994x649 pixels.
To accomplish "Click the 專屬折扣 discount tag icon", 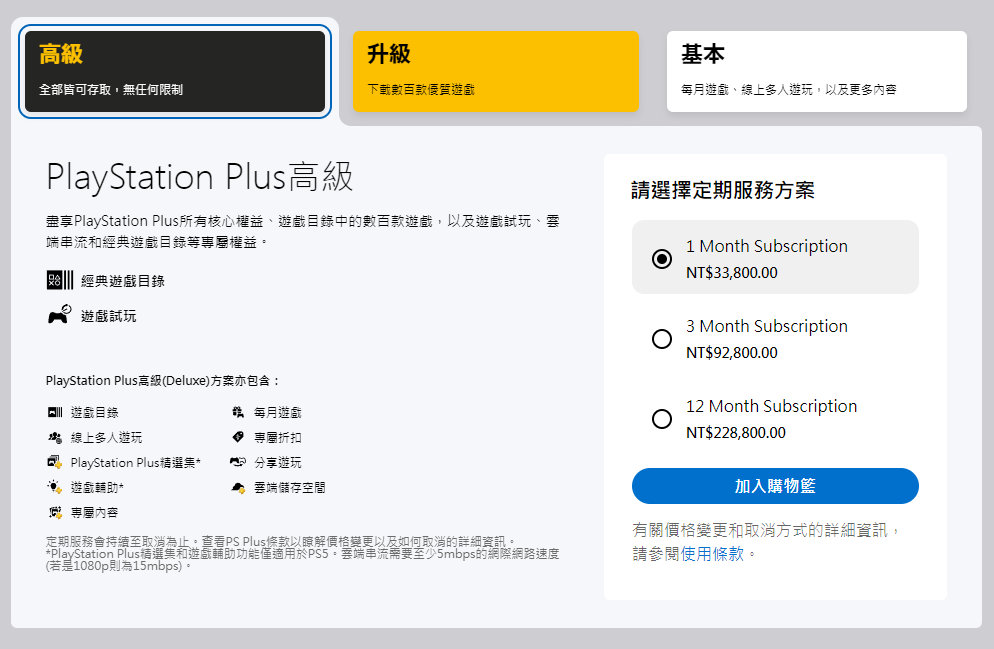I will tap(238, 437).
